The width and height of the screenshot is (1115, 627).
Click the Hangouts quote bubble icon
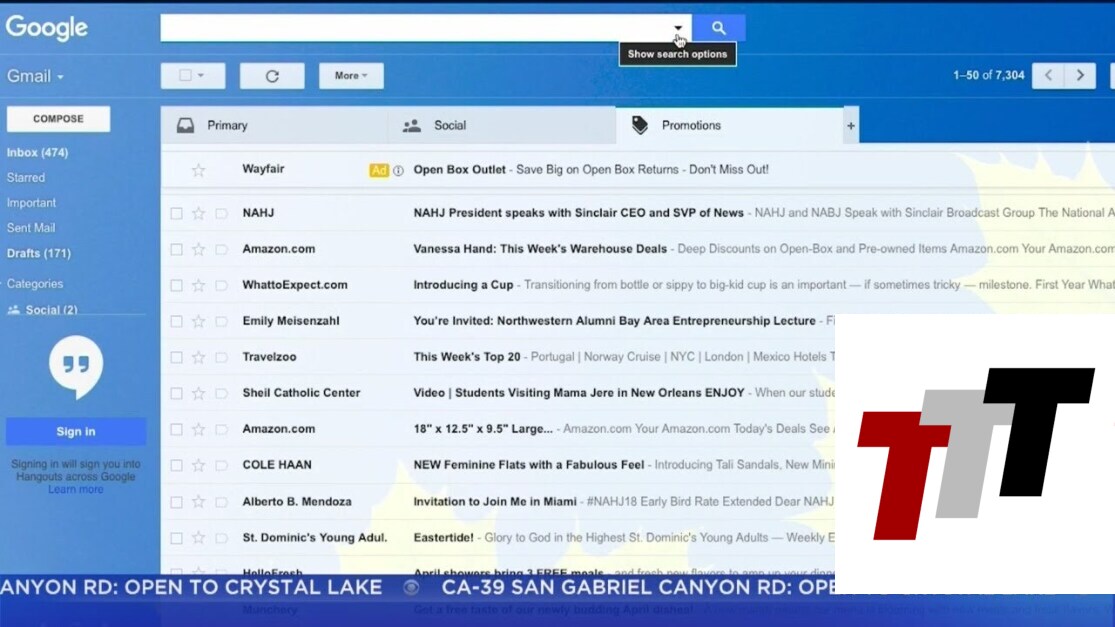76,365
